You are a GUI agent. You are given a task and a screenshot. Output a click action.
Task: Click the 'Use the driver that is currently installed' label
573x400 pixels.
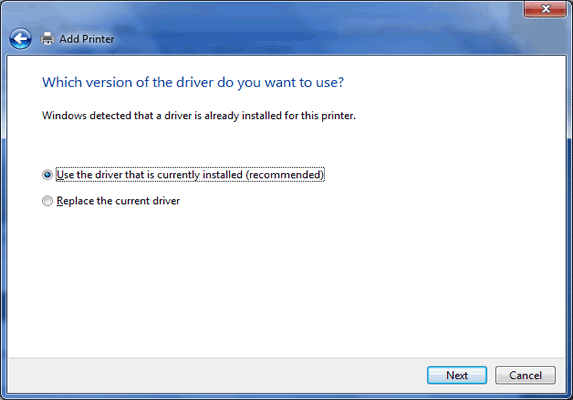click(x=190, y=175)
